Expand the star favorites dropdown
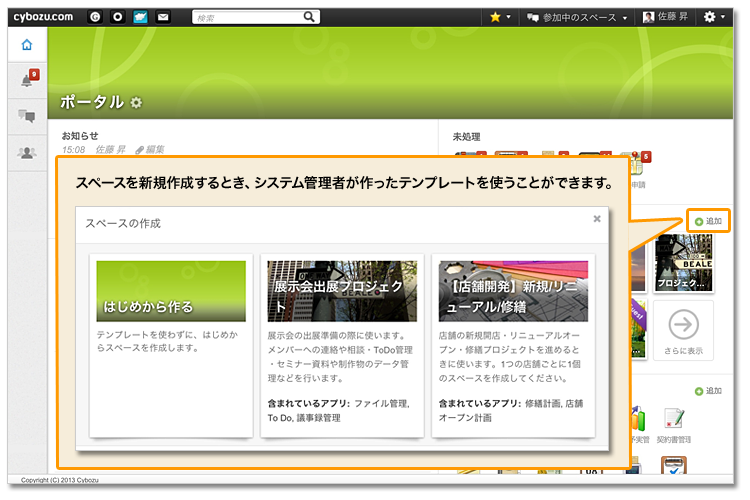Image resolution: width=750 pixels, height=500 pixels. click(x=500, y=17)
